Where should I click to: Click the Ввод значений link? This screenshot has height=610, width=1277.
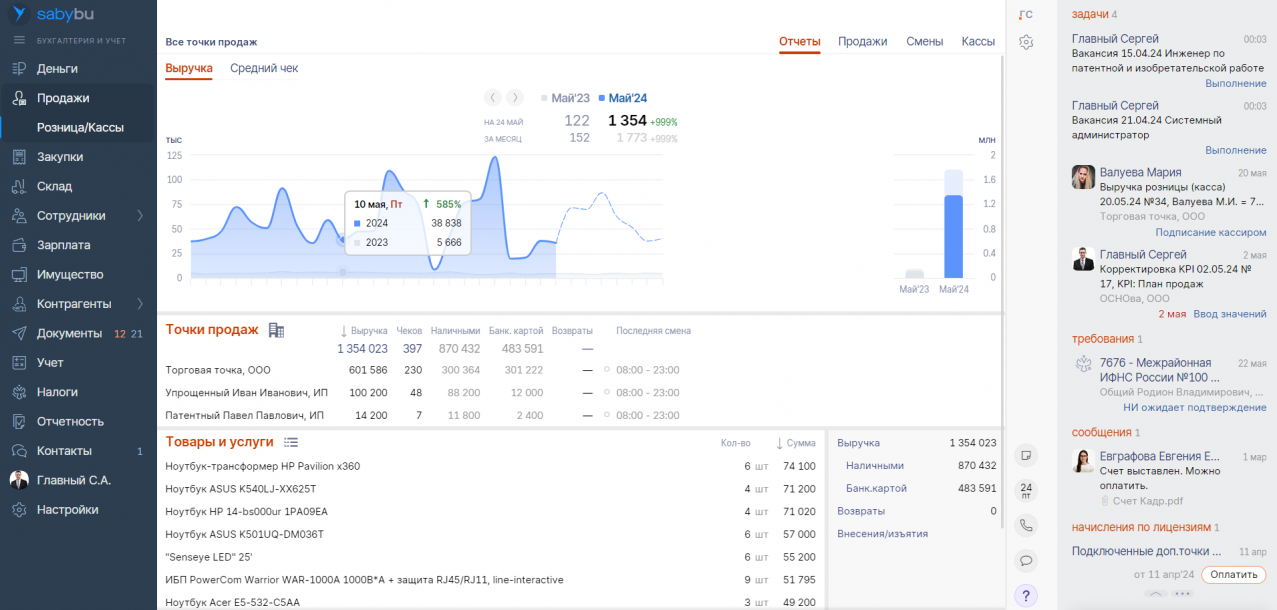pyautogui.click(x=1229, y=314)
